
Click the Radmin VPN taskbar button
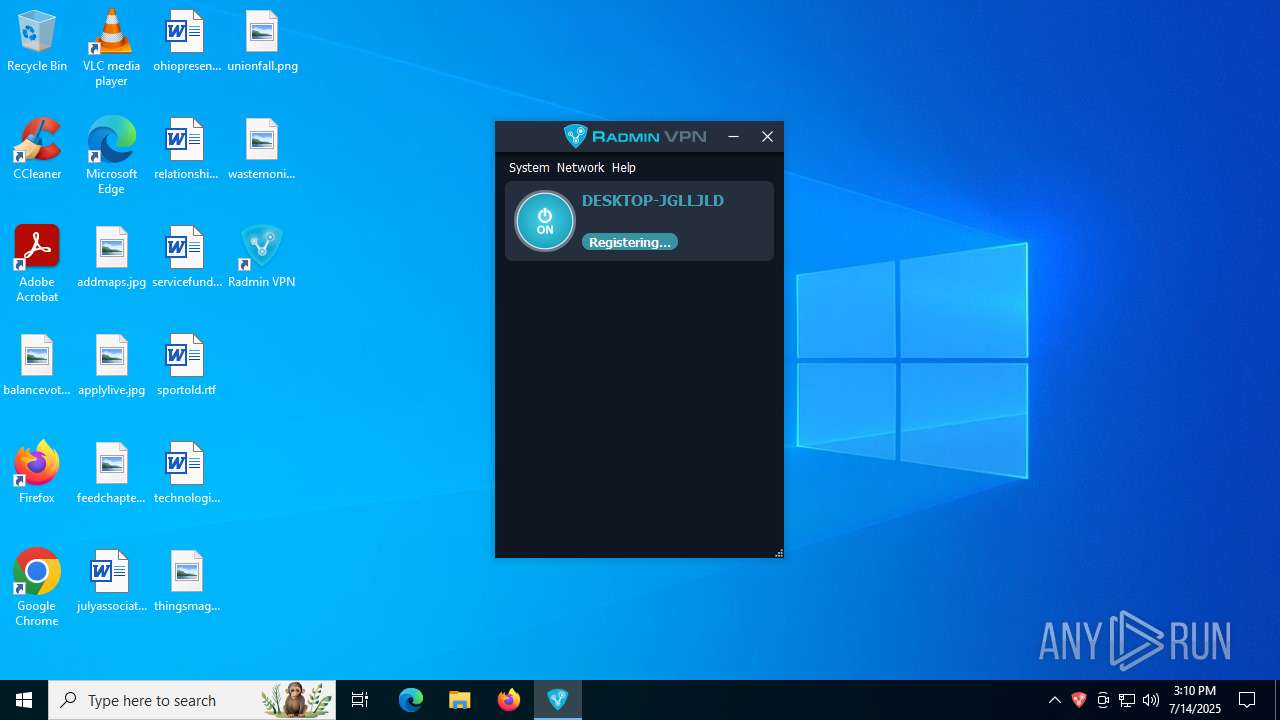click(x=558, y=700)
